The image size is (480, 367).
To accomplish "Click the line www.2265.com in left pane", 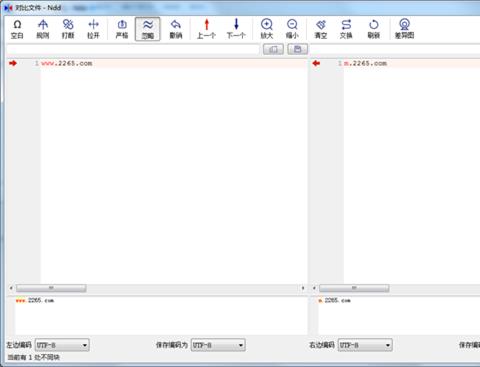I will tap(67, 63).
